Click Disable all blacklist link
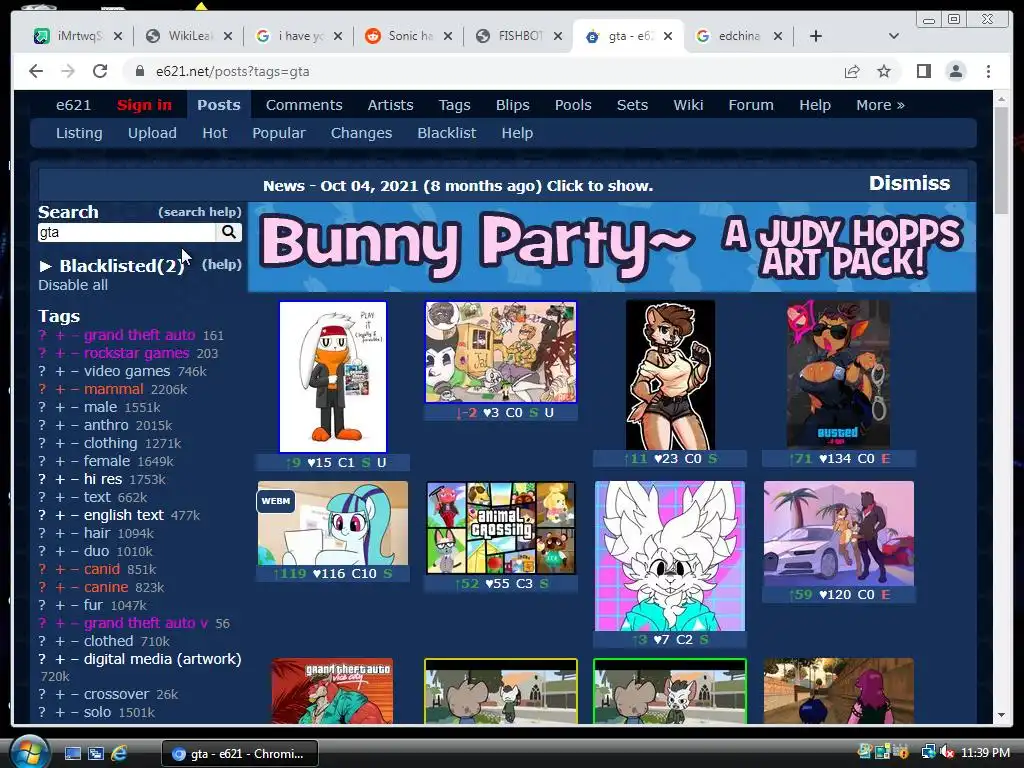 72,285
